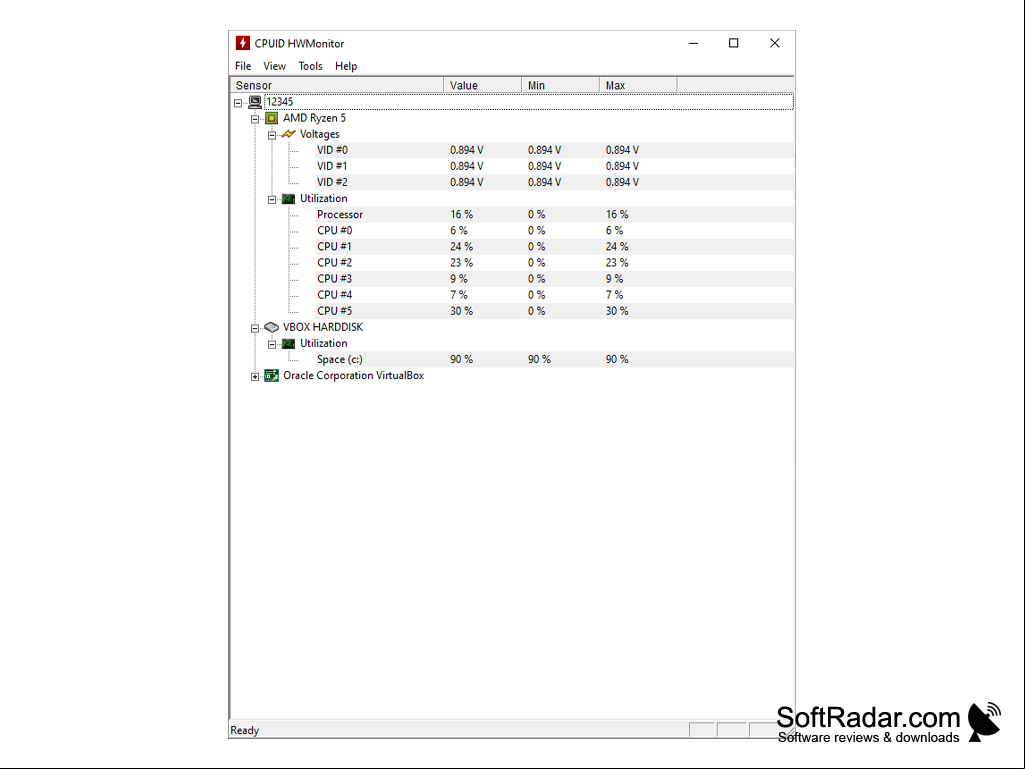This screenshot has height=769, width=1025.
Task: Select the Oracle Corporation VirtualBox label
Action: [x=354, y=375]
